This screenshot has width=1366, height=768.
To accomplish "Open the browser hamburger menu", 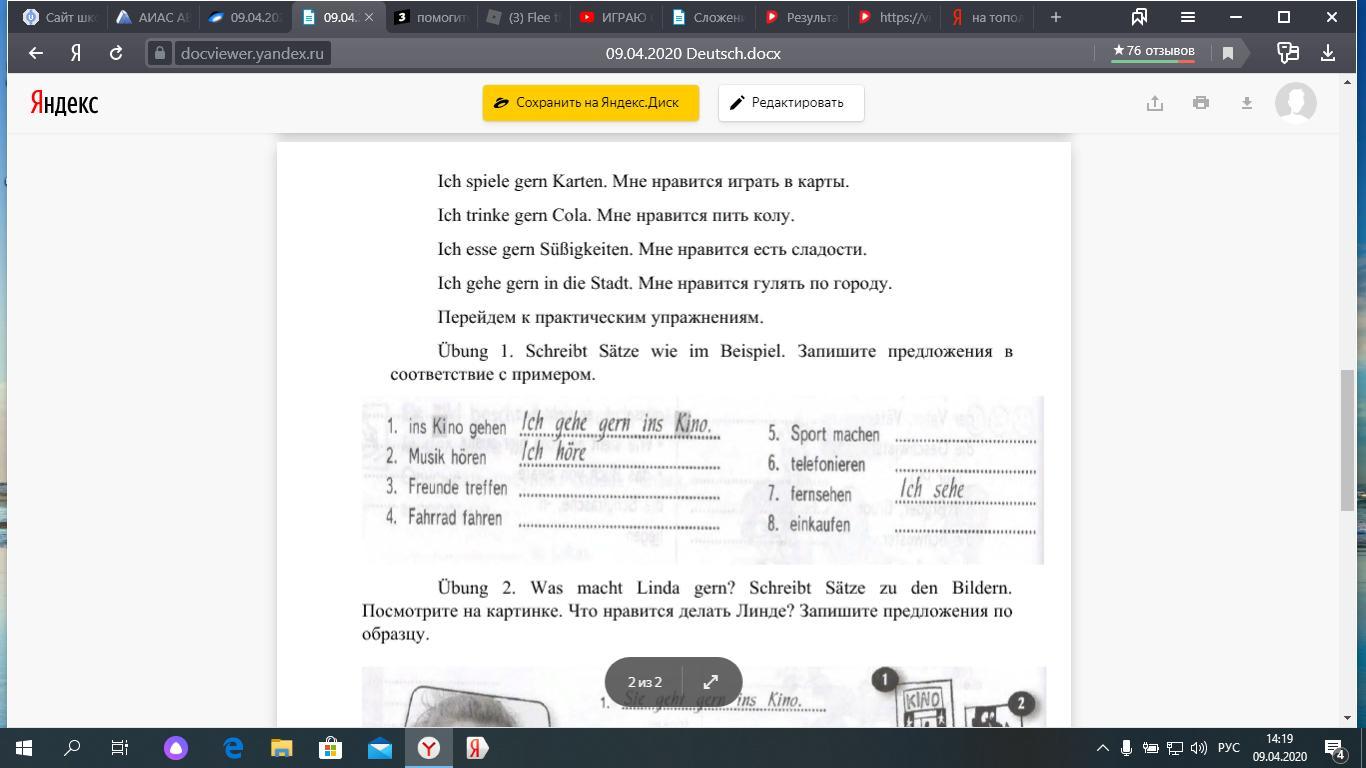I will click(1188, 17).
